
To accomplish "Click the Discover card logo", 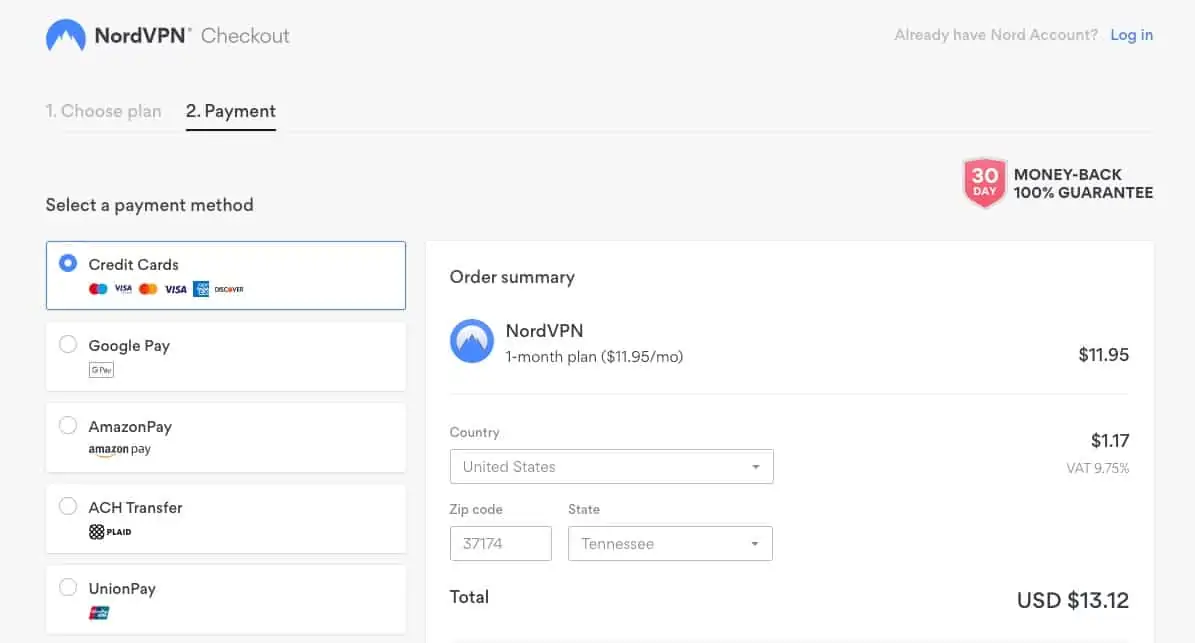I will pyautogui.click(x=229, y=289).
